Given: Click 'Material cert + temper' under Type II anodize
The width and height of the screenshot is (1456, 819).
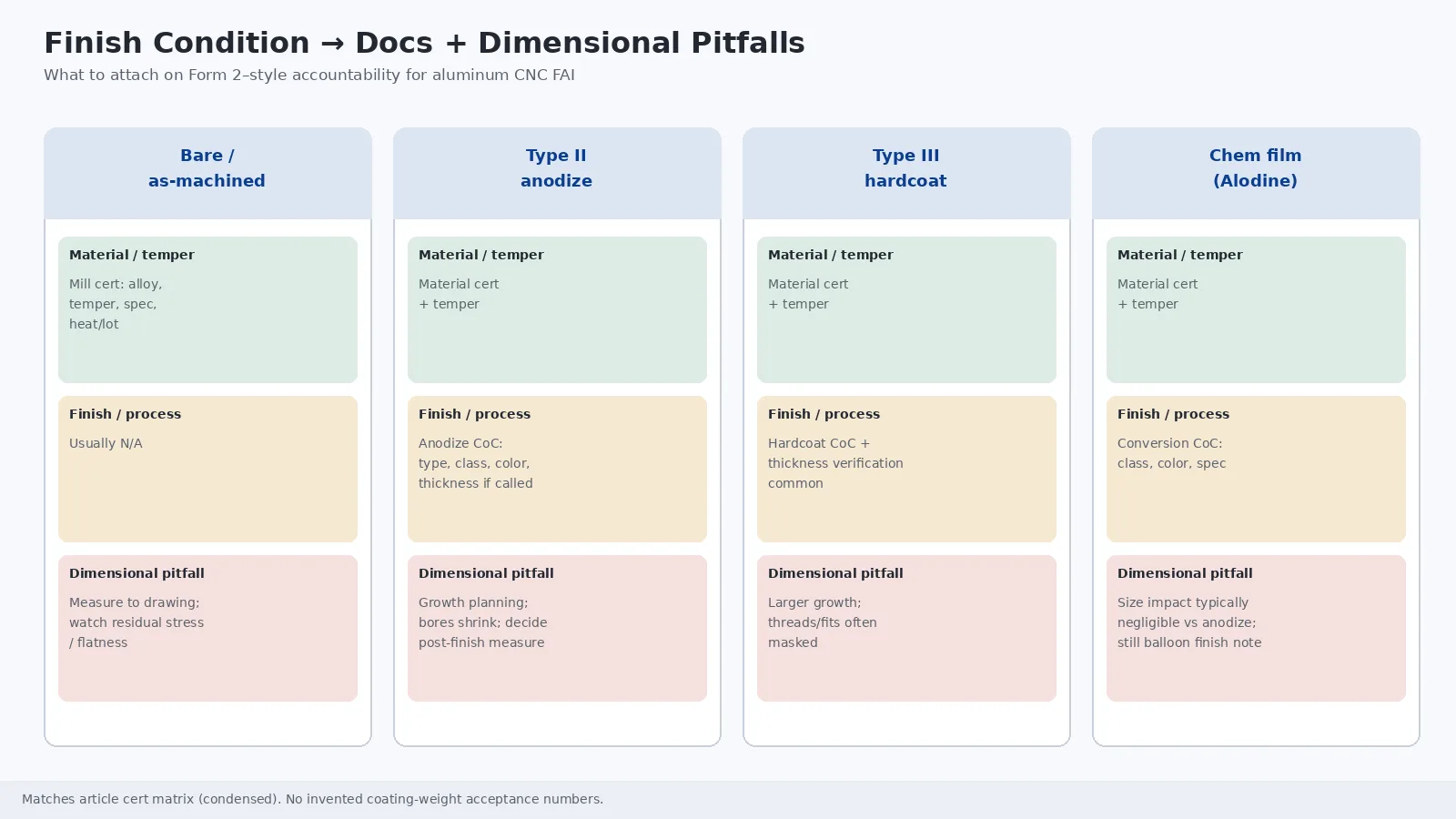Looking at the screenshot, I should click(x=459, y=294).
